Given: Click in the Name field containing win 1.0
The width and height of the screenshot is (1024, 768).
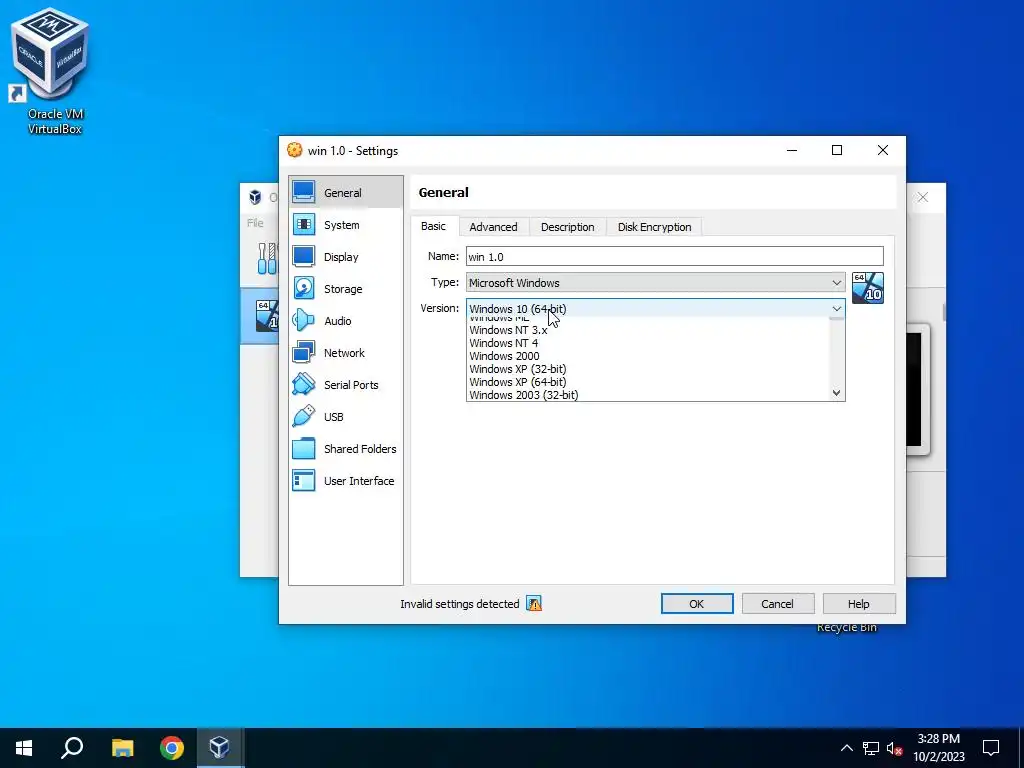Looking at the screenshot, I should click(x=675, y=256).
